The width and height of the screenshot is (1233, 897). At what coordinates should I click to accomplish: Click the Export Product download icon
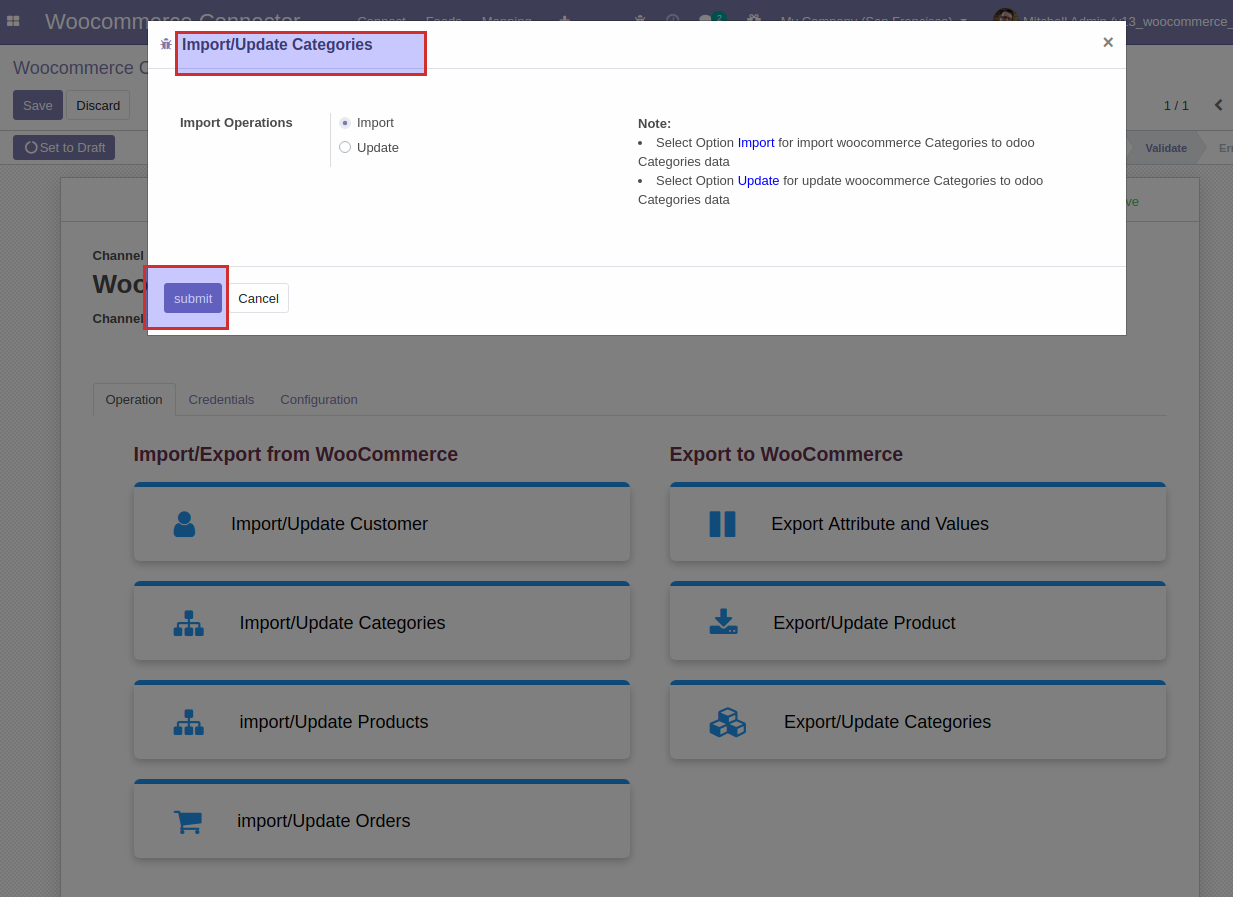point(723,622)
